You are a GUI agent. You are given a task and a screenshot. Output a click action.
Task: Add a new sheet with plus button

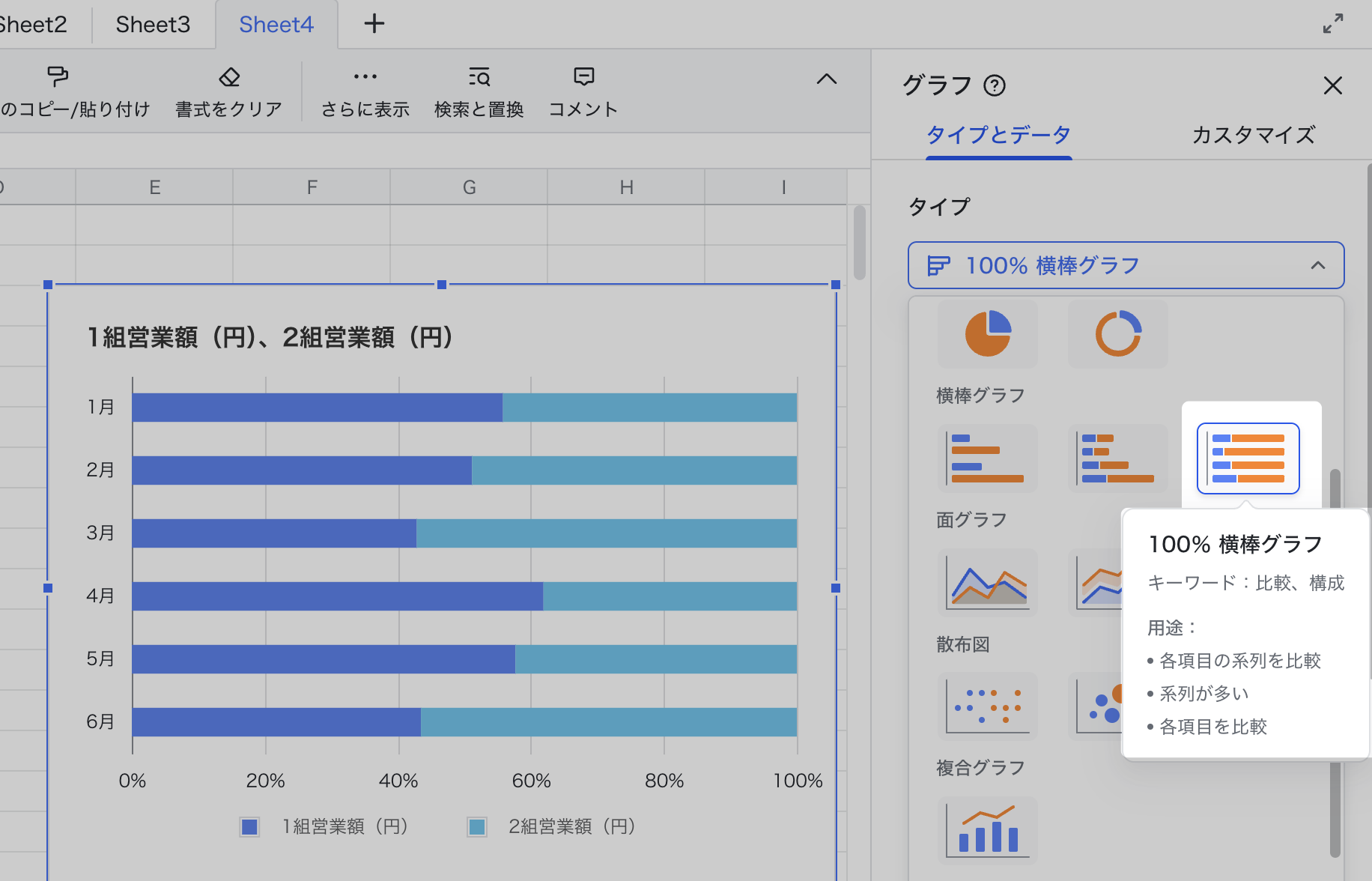pyautogui.click(x=374, y=24)
